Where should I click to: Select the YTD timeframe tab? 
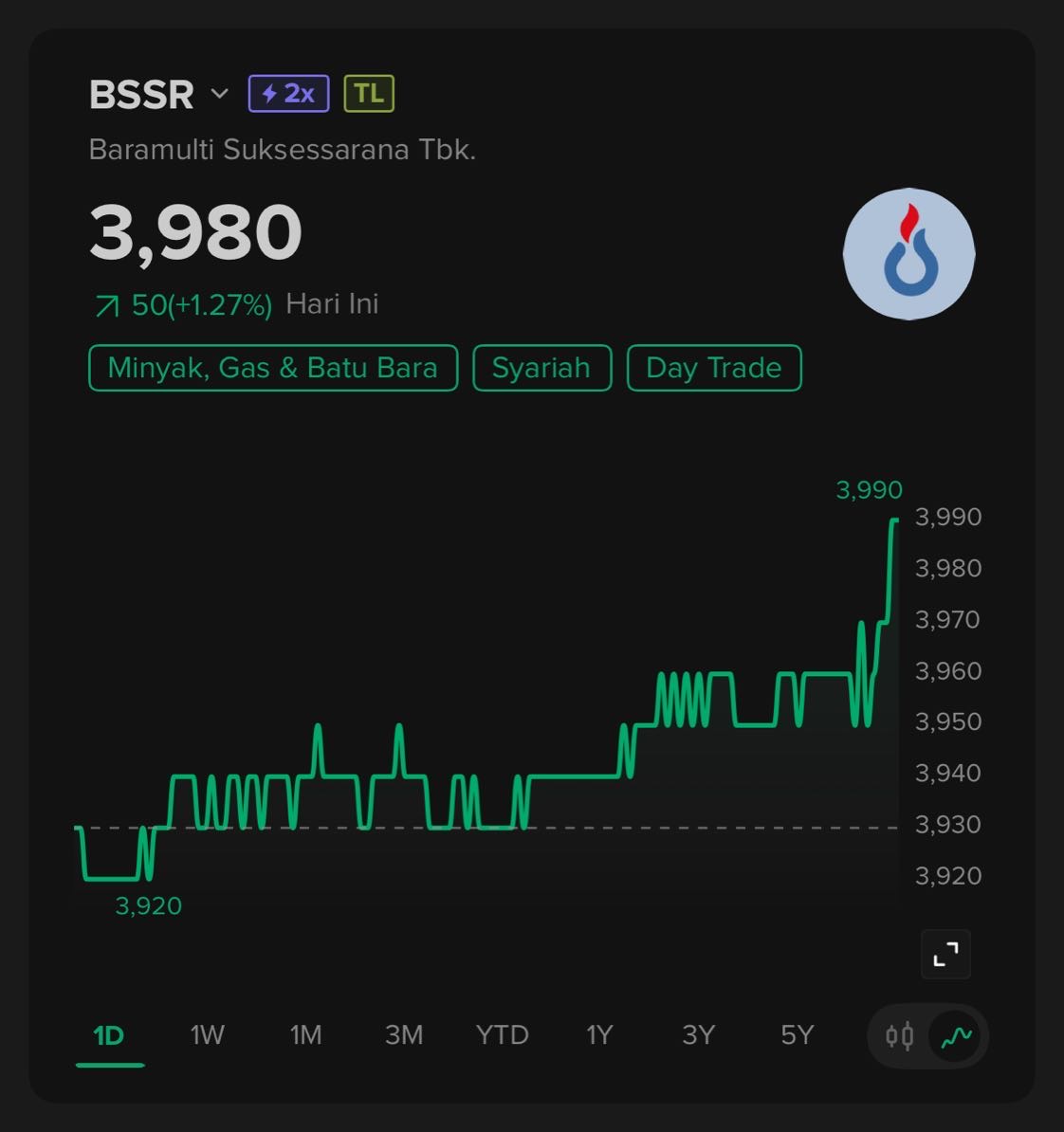click(x=503, y=1035)
